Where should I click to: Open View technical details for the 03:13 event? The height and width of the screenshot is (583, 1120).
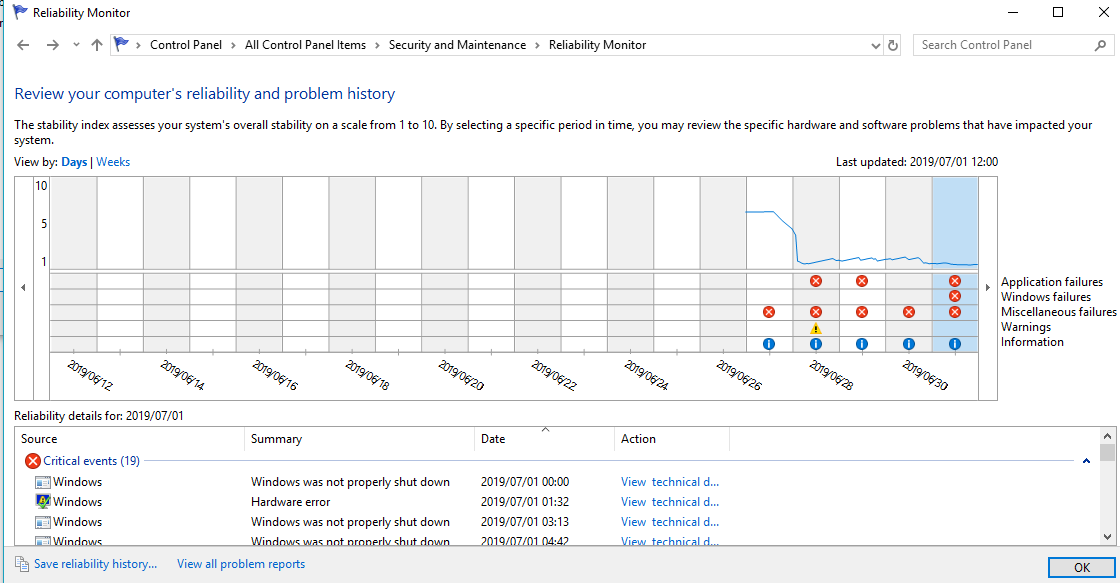point(670,522)
